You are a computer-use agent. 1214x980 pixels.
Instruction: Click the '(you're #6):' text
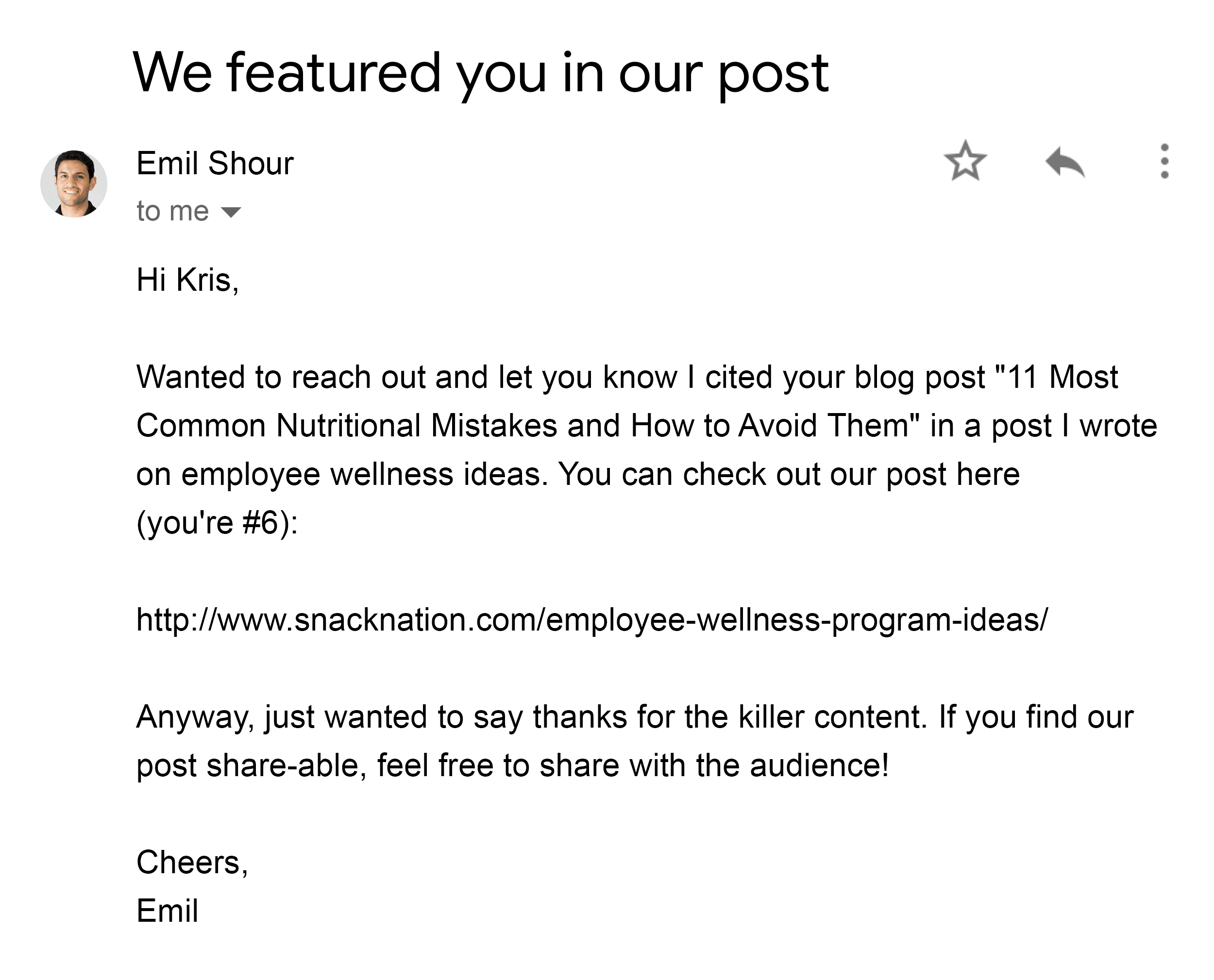(218, 522)
